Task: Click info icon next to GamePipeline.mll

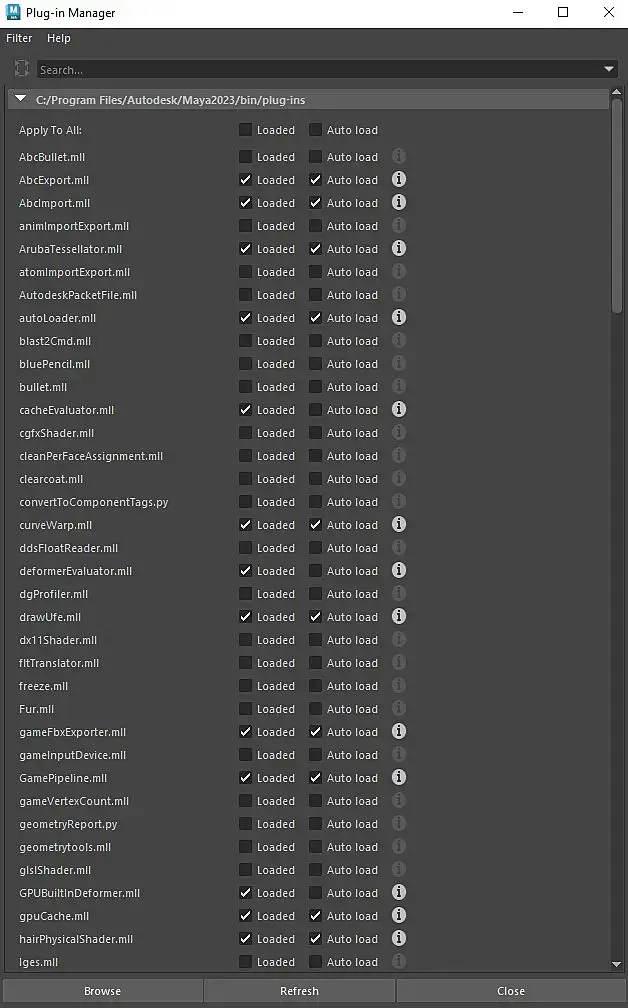Action: coord(398,778)
